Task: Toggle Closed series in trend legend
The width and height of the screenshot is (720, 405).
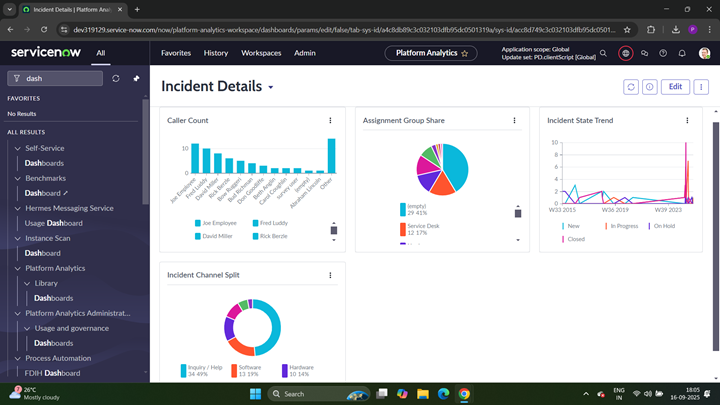Action: [x=574, y=239]
